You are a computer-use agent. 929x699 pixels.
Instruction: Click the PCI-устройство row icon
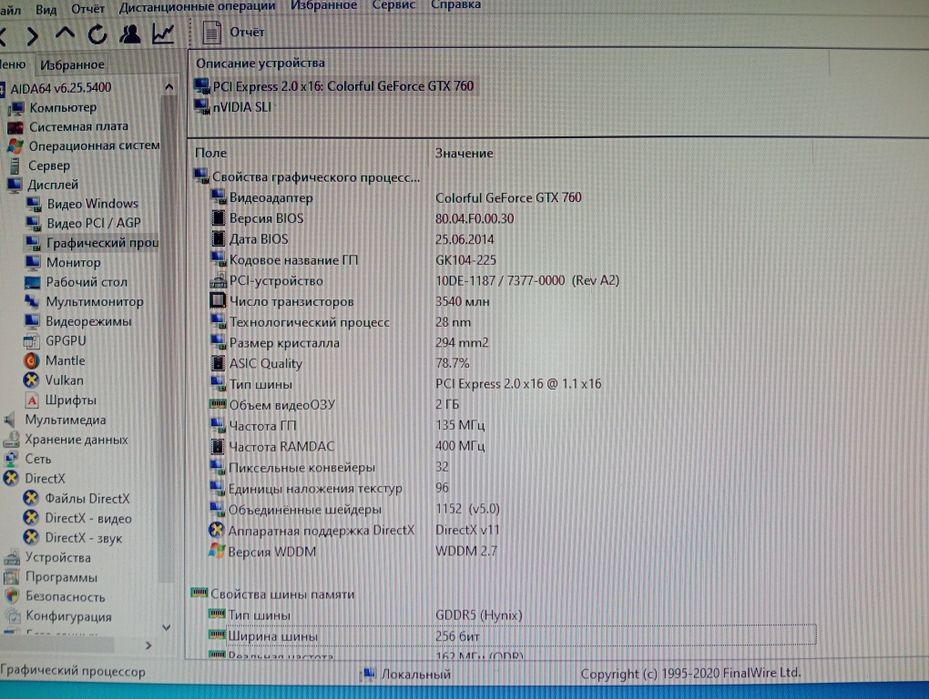pos(218,281)
